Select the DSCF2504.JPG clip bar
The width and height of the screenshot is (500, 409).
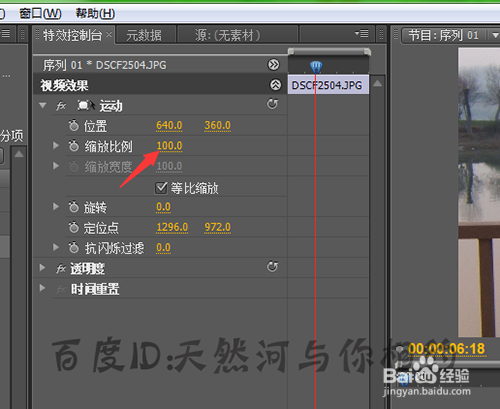[328, 85]
